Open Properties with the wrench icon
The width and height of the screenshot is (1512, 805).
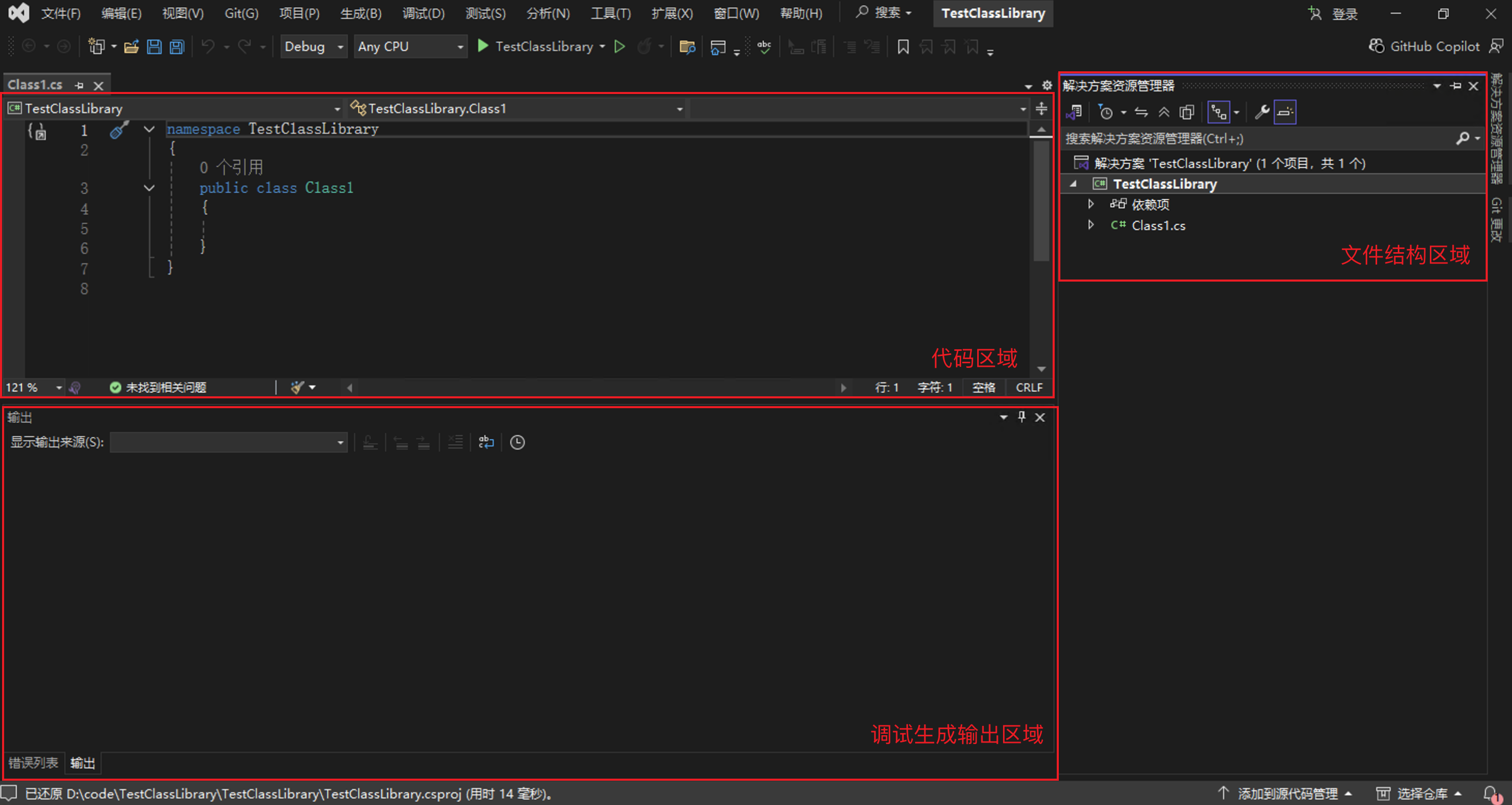point(1261,112)
